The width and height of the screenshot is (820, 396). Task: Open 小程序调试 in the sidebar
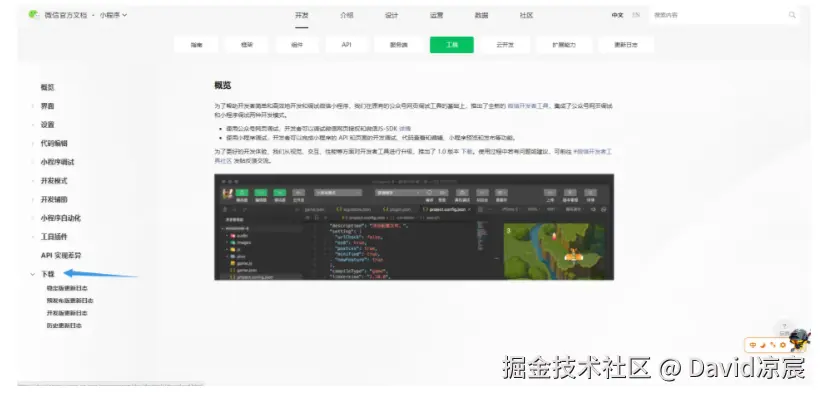click(58, 162)
